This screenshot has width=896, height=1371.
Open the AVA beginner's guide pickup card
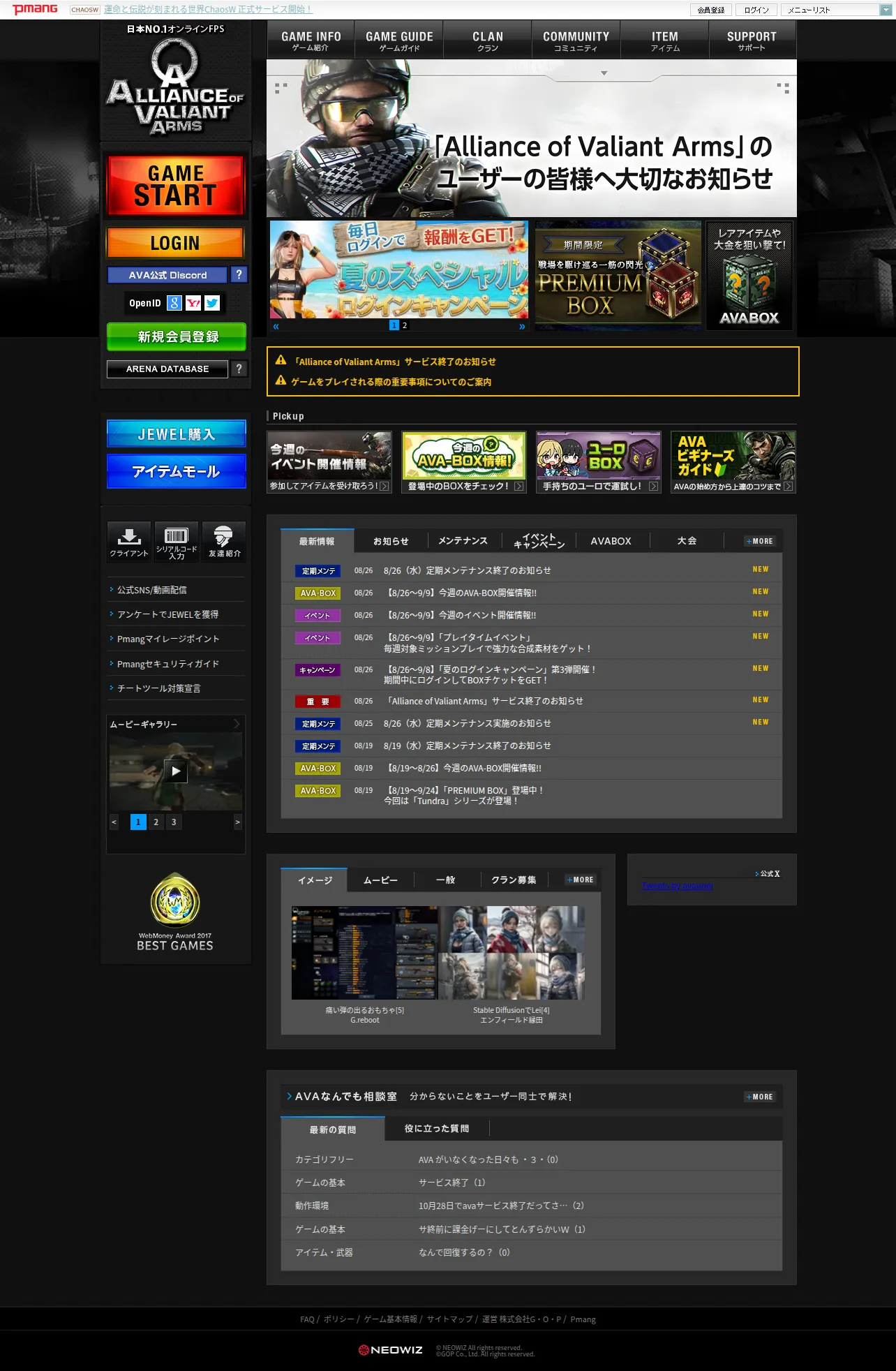[733, 462]
